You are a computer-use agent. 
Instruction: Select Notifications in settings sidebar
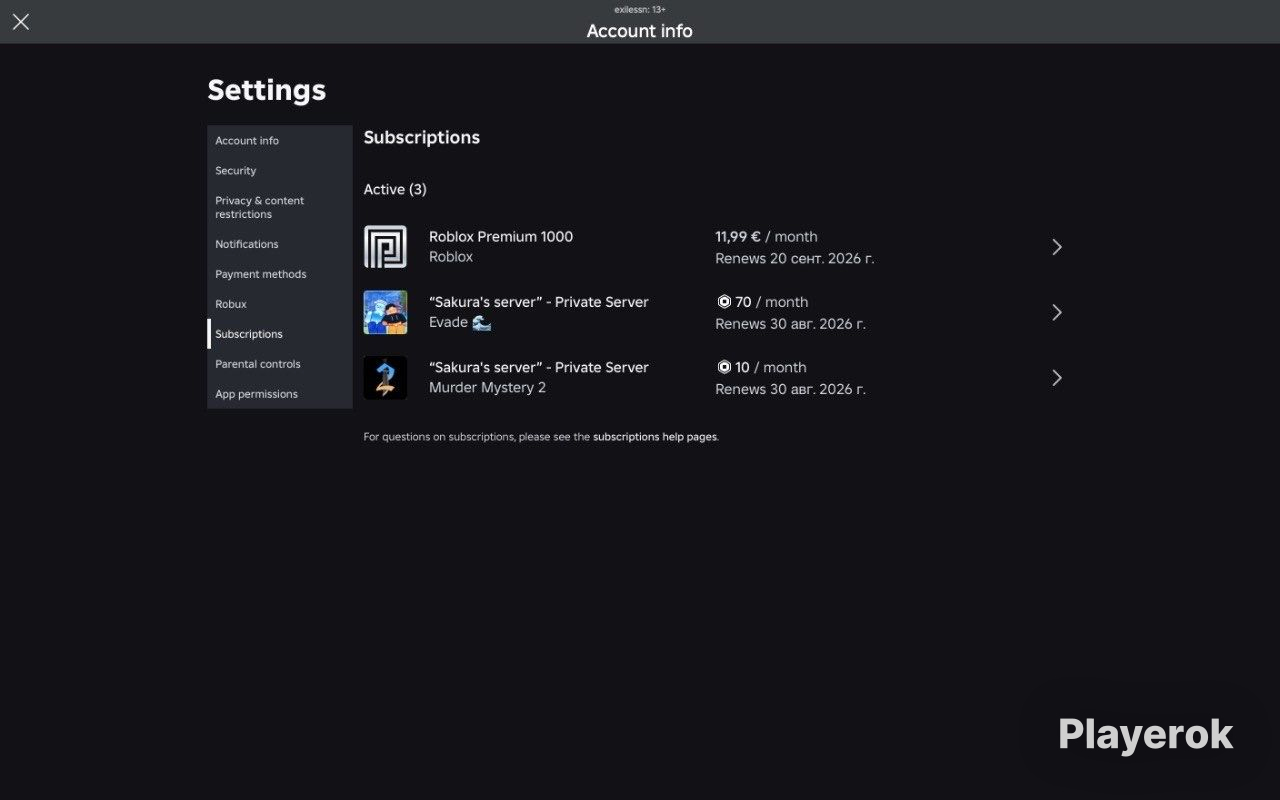point(280,244)
